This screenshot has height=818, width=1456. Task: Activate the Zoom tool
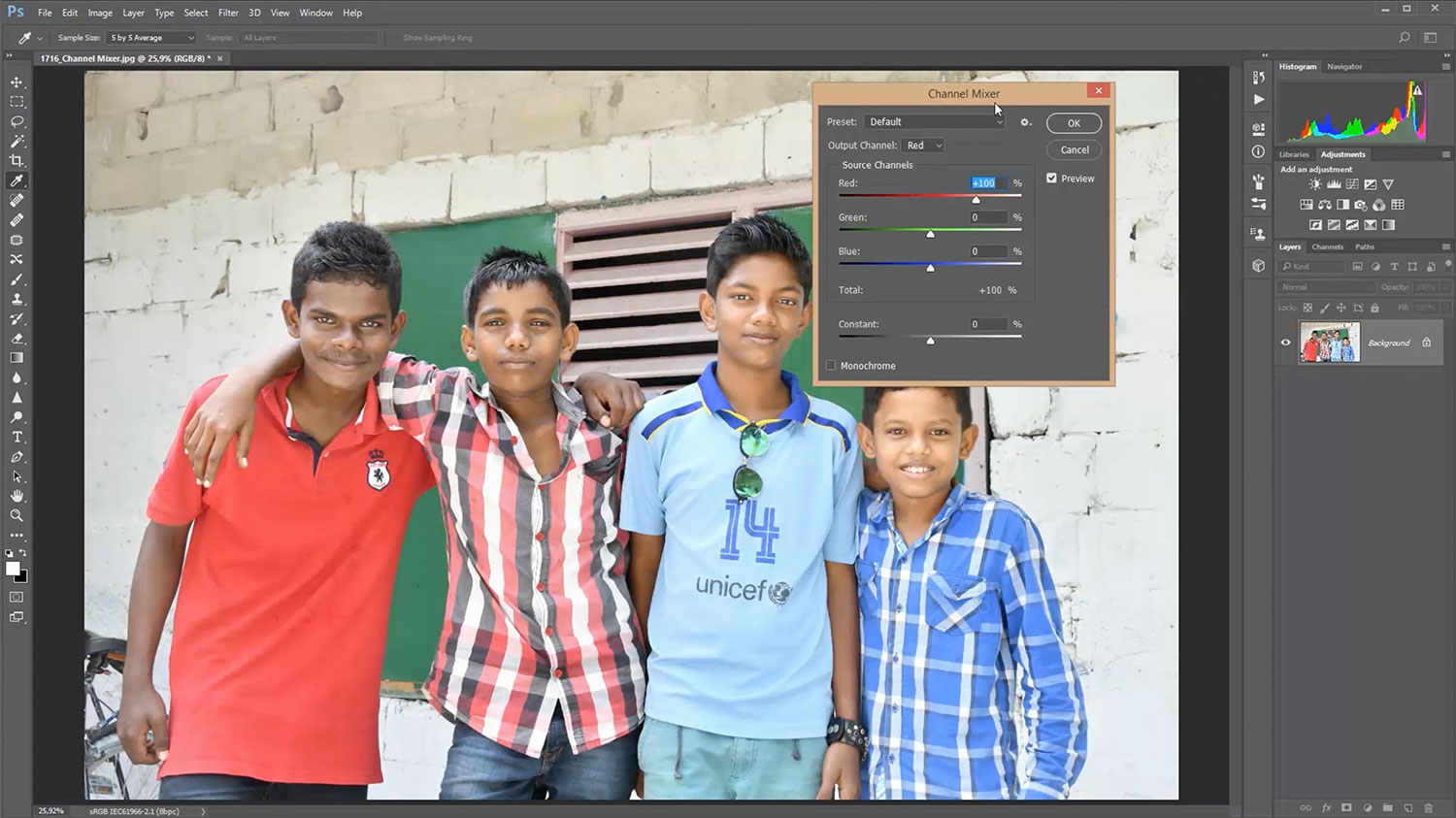click(17, 516)
